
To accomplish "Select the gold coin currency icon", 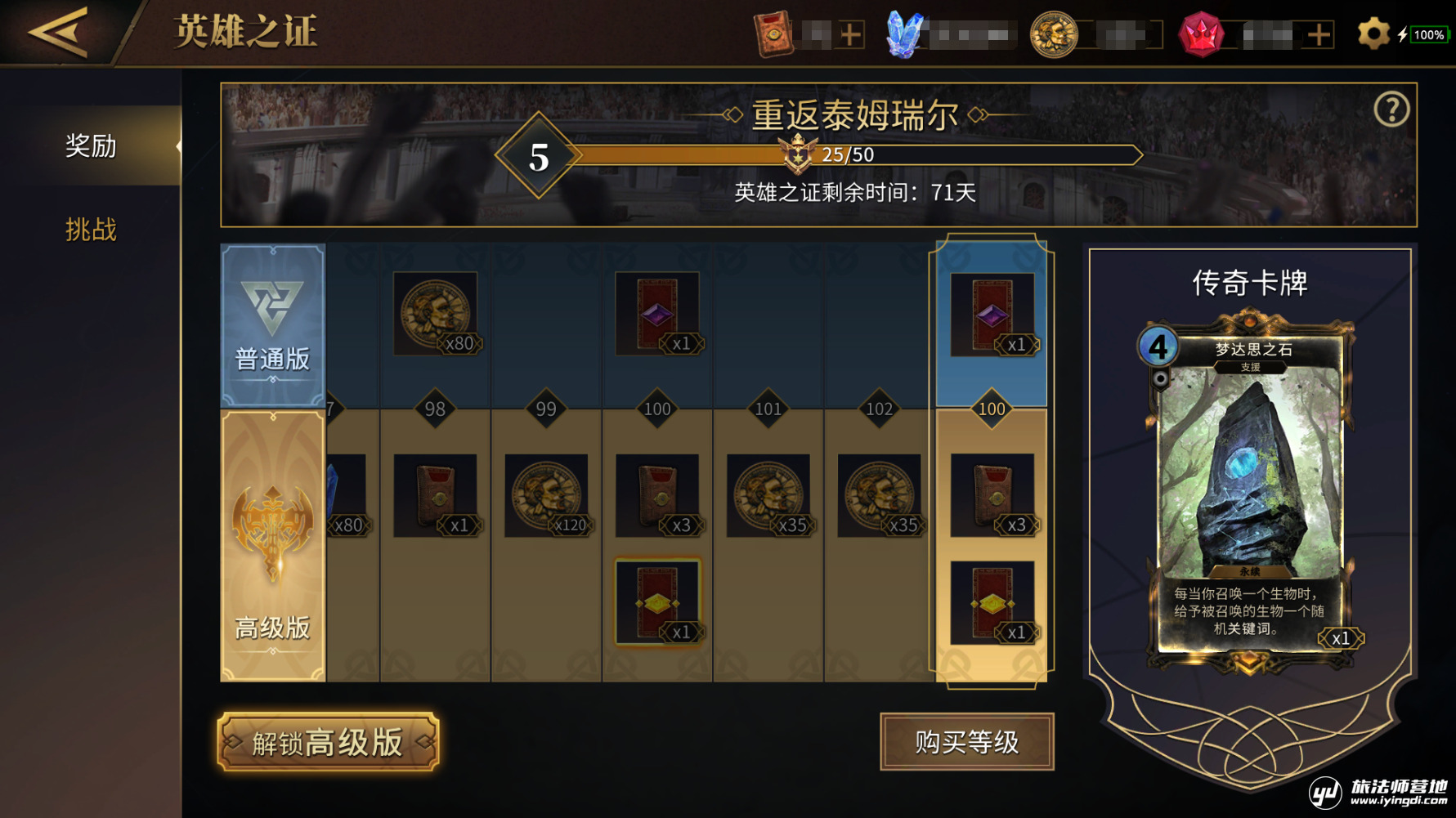I will click(x=1054, y=34).
